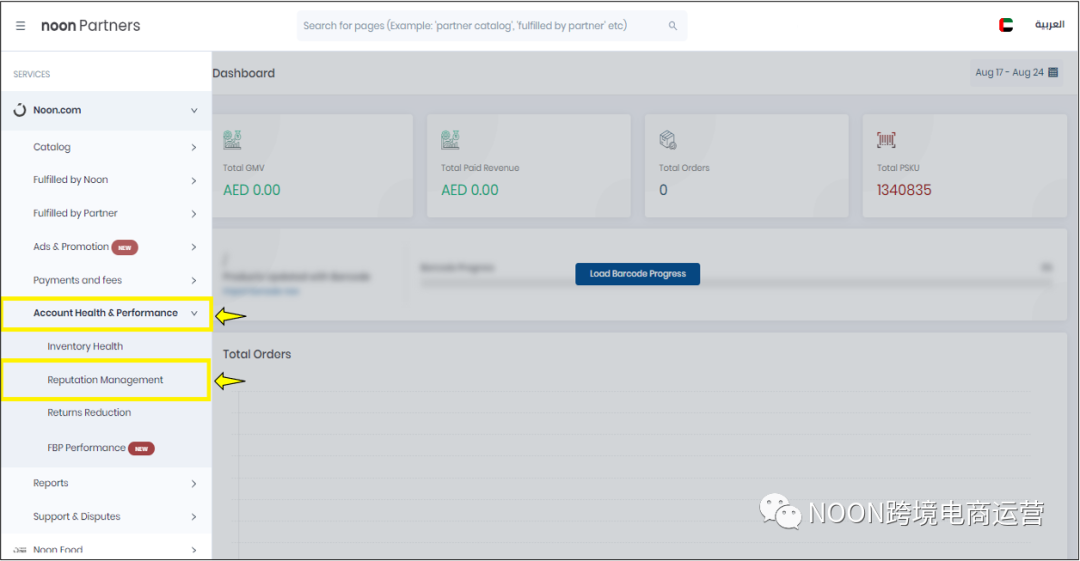This screenshot has height=561, width=1080.
Task: Open Inventory Health page
Action: (x=85, y=347)
